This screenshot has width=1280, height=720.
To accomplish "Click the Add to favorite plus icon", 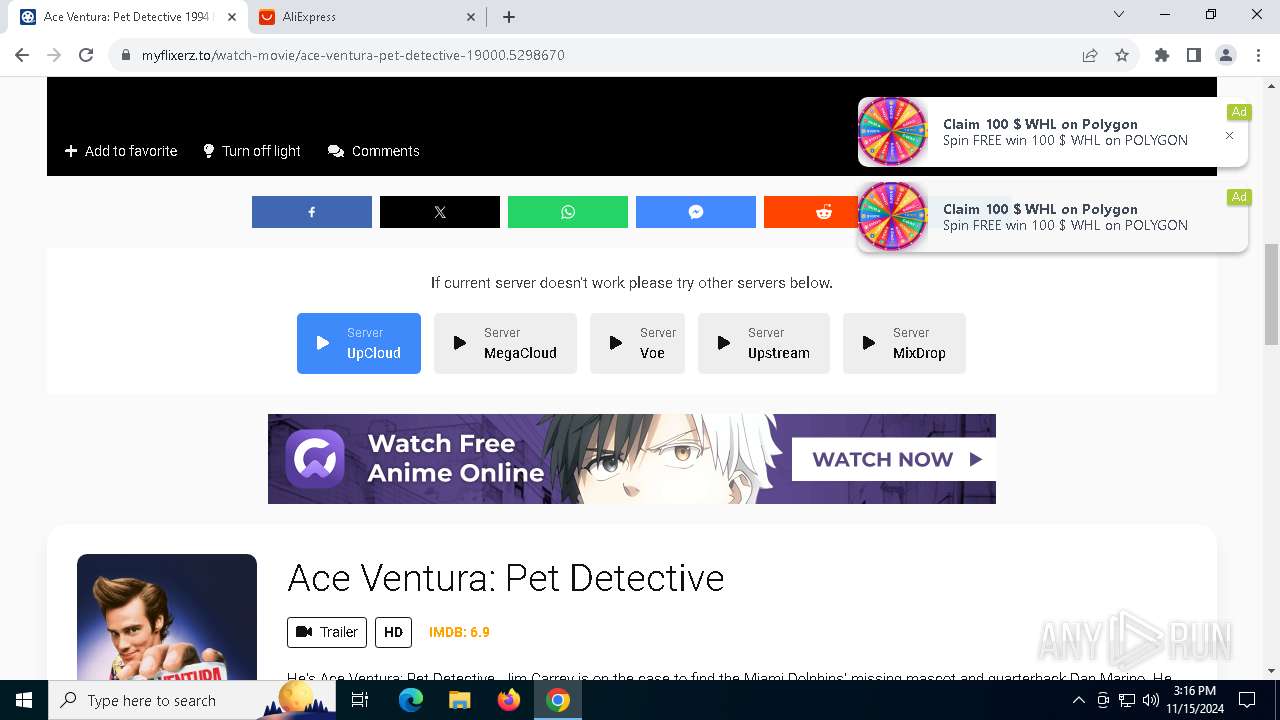I will tap(71, 151).
